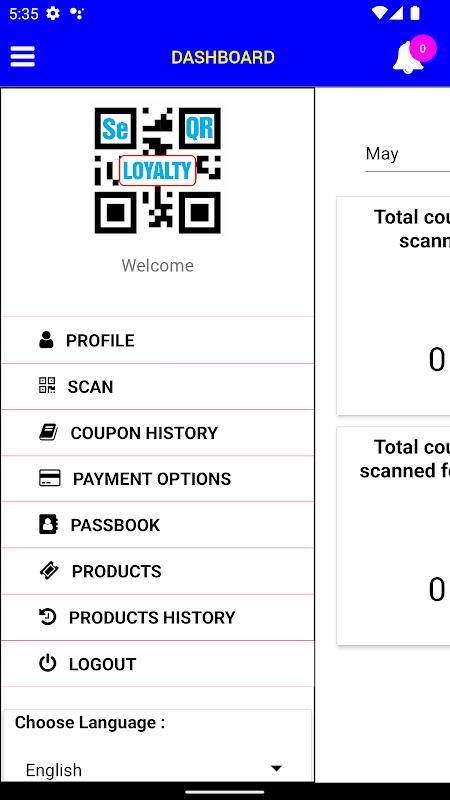450x800 pixels.
Task: Tap the hamburger menu icon
Action: [x=22, y=57]
